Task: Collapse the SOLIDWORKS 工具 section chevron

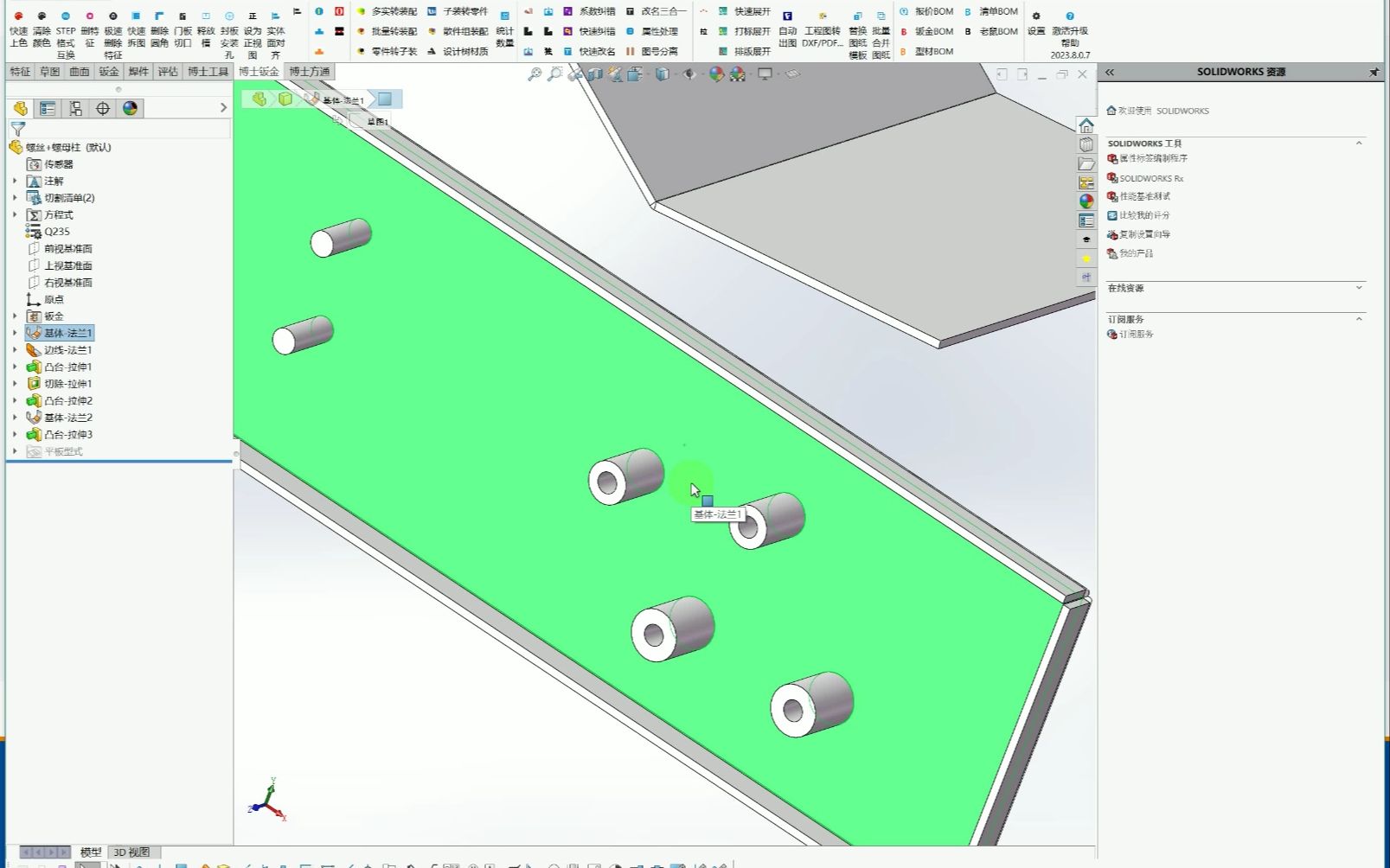Action: [1361, 143]
